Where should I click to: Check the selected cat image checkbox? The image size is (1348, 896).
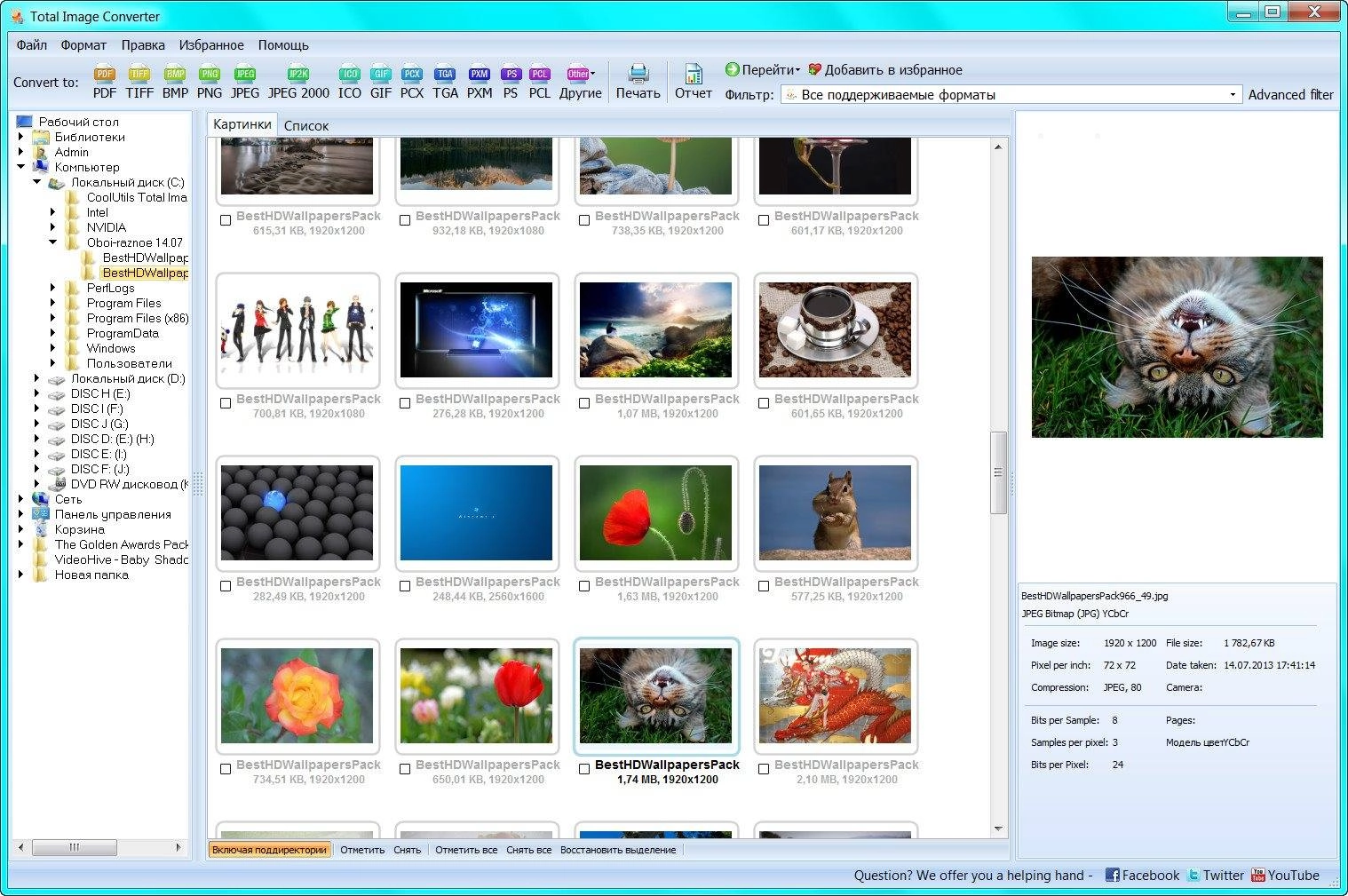click(x=584, y=769)
